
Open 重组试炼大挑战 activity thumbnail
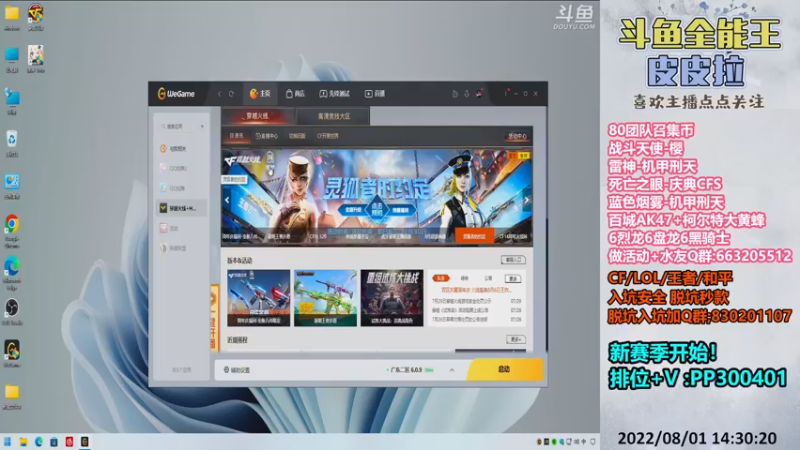[x=392, y=298]
